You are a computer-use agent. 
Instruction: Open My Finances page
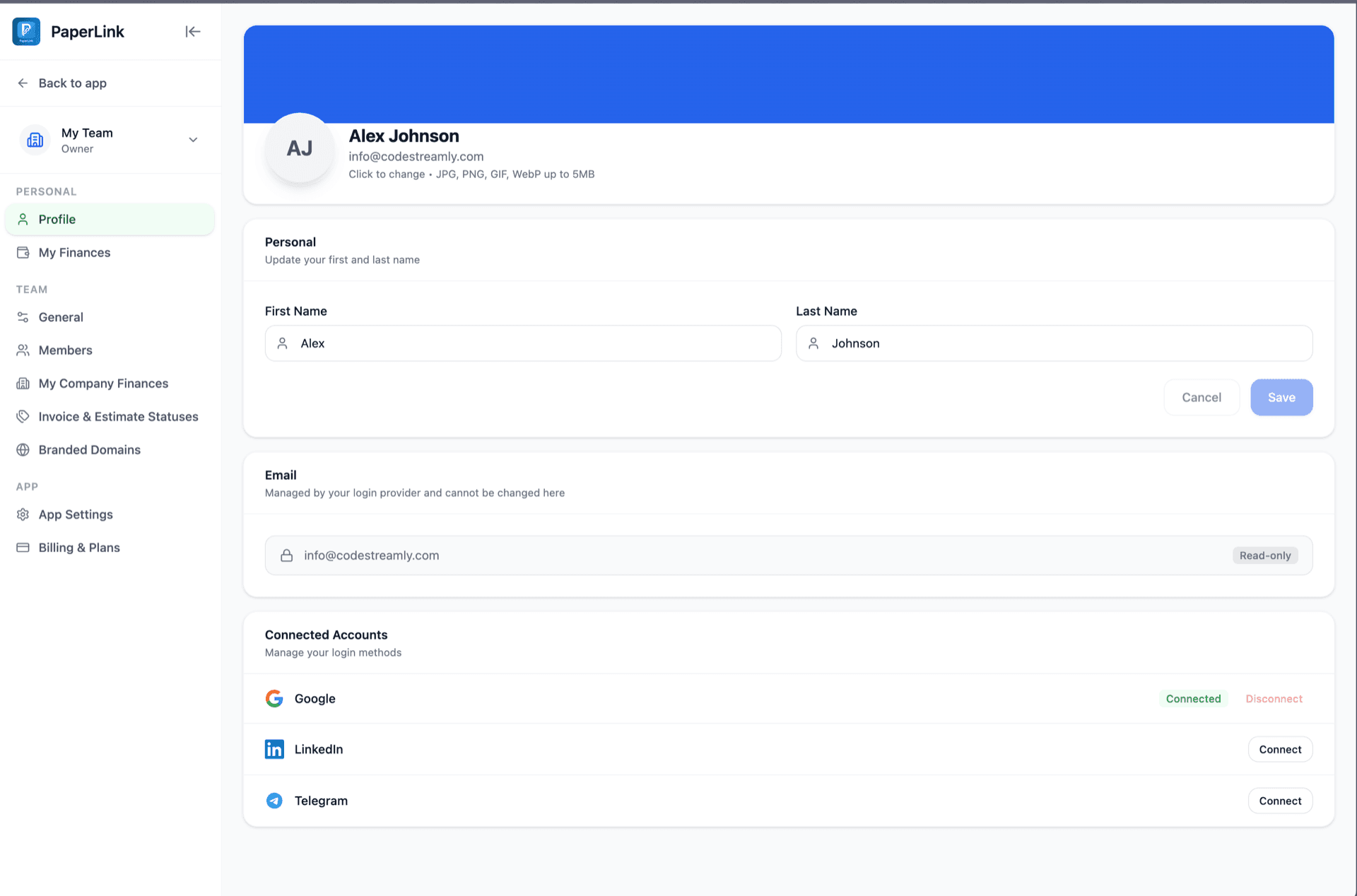(74, 252)
